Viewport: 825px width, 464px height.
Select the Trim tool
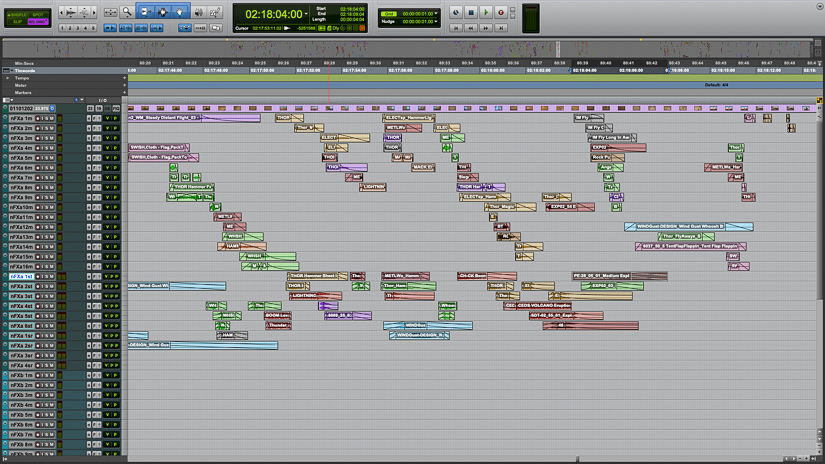tap(145, 12)
